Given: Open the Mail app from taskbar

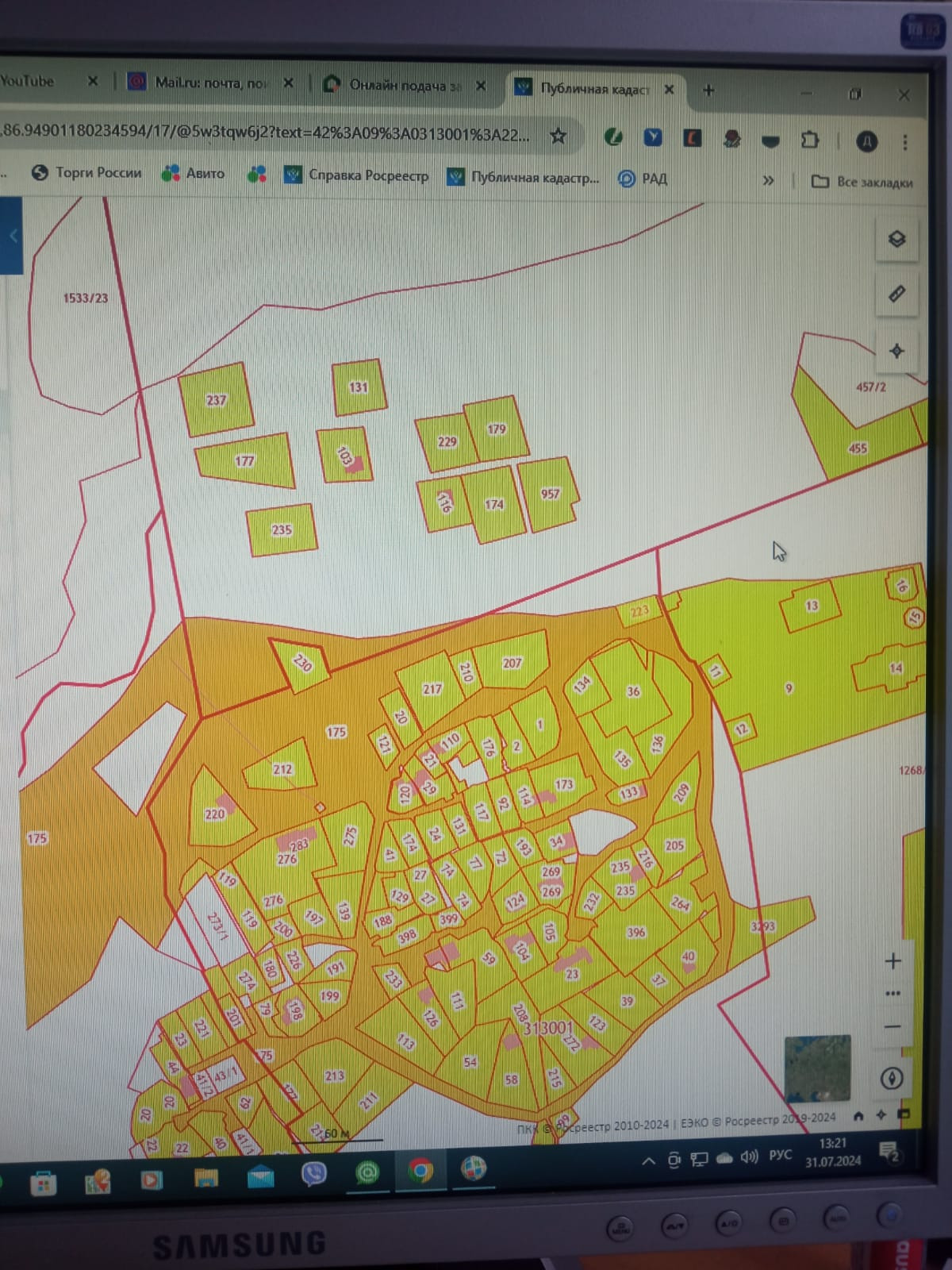Looking at the screenshot, I should coord(260,1176).
